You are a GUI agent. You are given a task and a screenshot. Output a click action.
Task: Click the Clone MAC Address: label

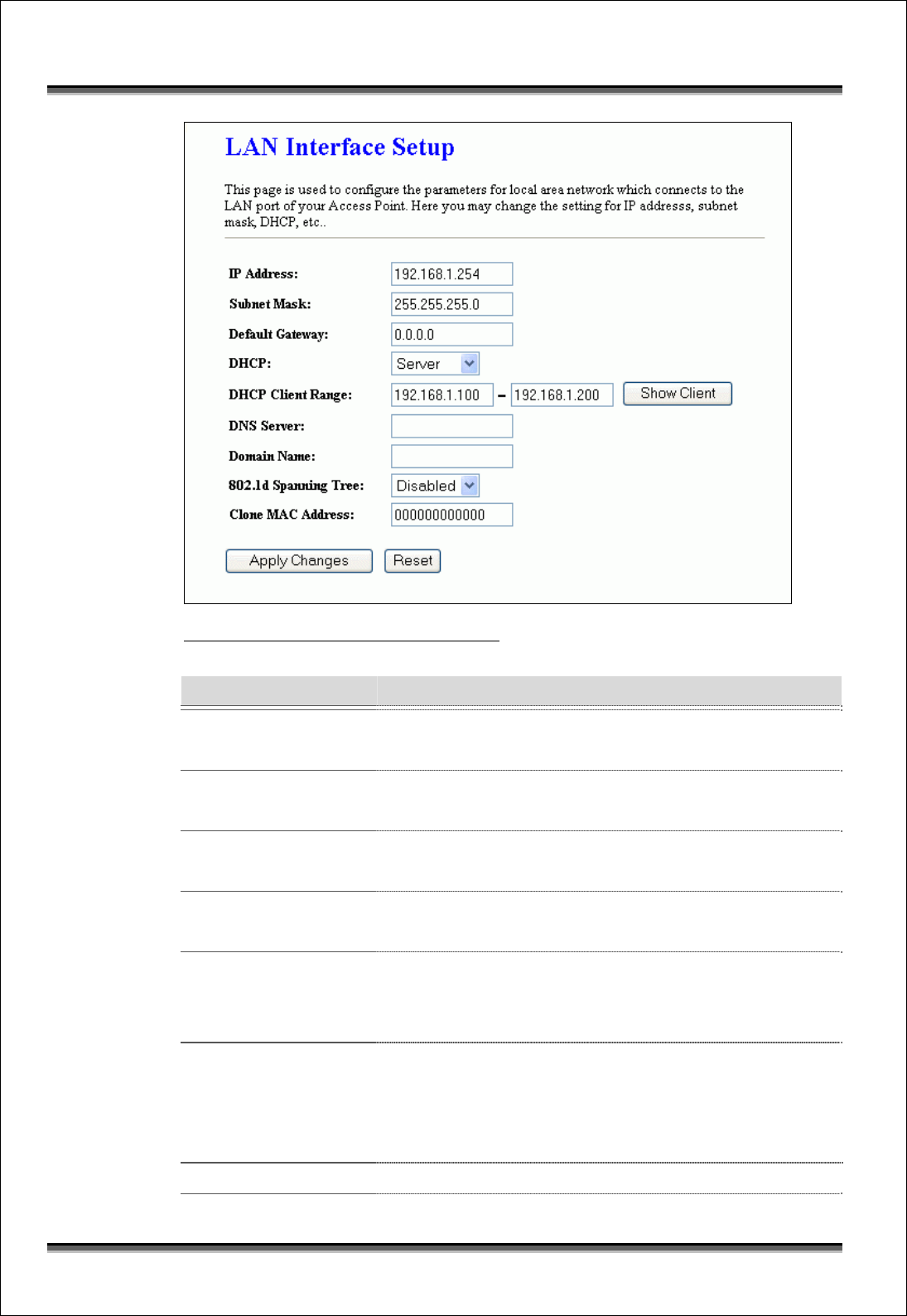tap(292, 515)
